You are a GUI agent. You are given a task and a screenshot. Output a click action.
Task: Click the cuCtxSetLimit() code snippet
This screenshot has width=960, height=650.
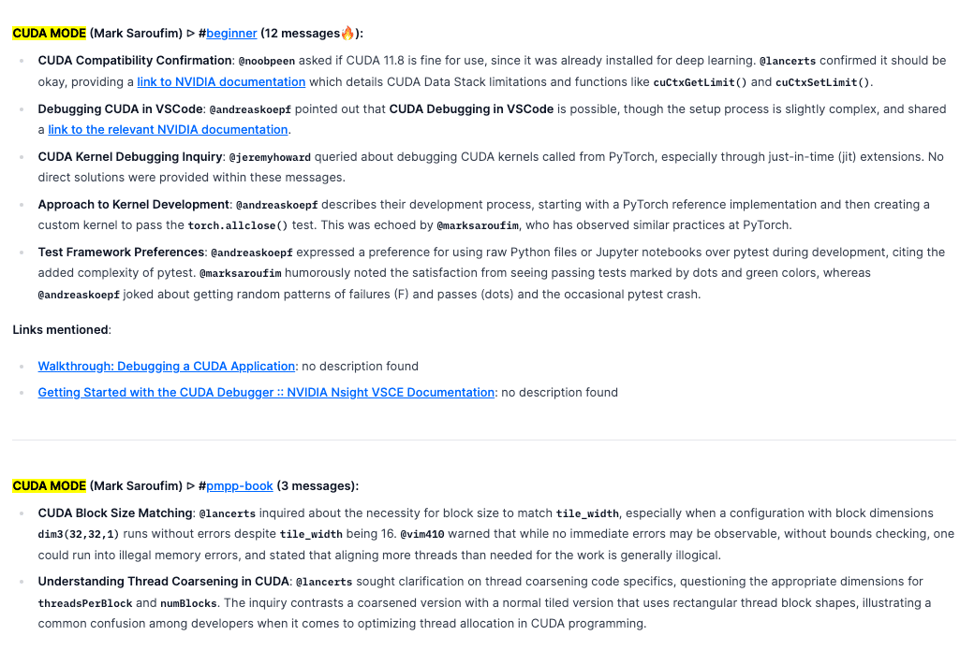click(823, 82)
